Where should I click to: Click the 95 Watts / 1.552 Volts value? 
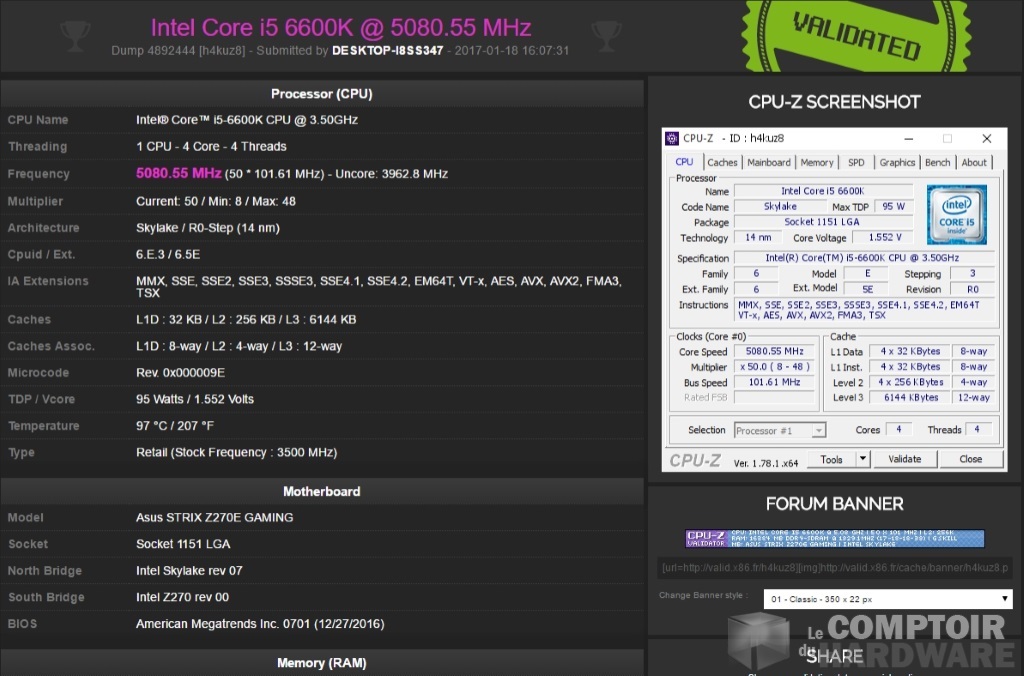pyautogui.click(x=195, y=399)
